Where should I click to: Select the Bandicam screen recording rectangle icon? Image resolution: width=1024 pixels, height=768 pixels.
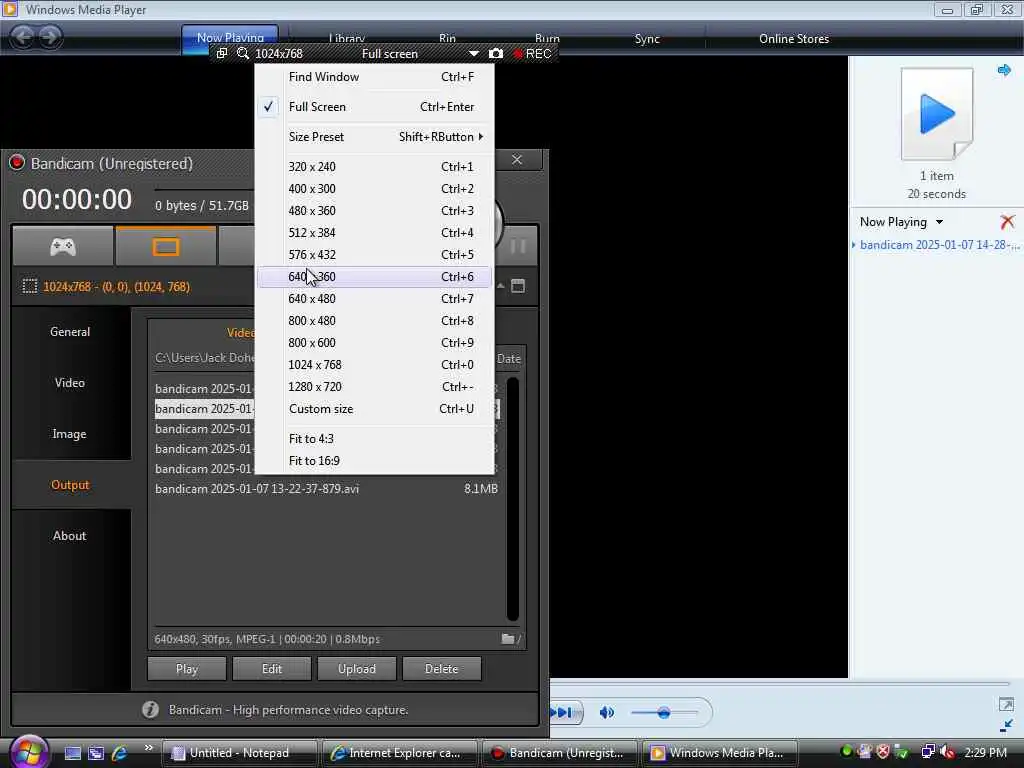(x=165, y=246)
